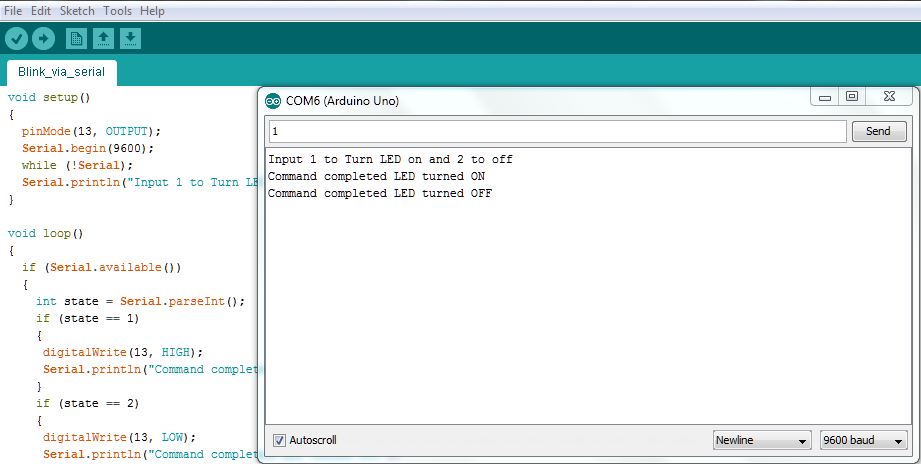Save the sketch with the down-arrow icon
The image size is (921, 464).
[130, 39]
